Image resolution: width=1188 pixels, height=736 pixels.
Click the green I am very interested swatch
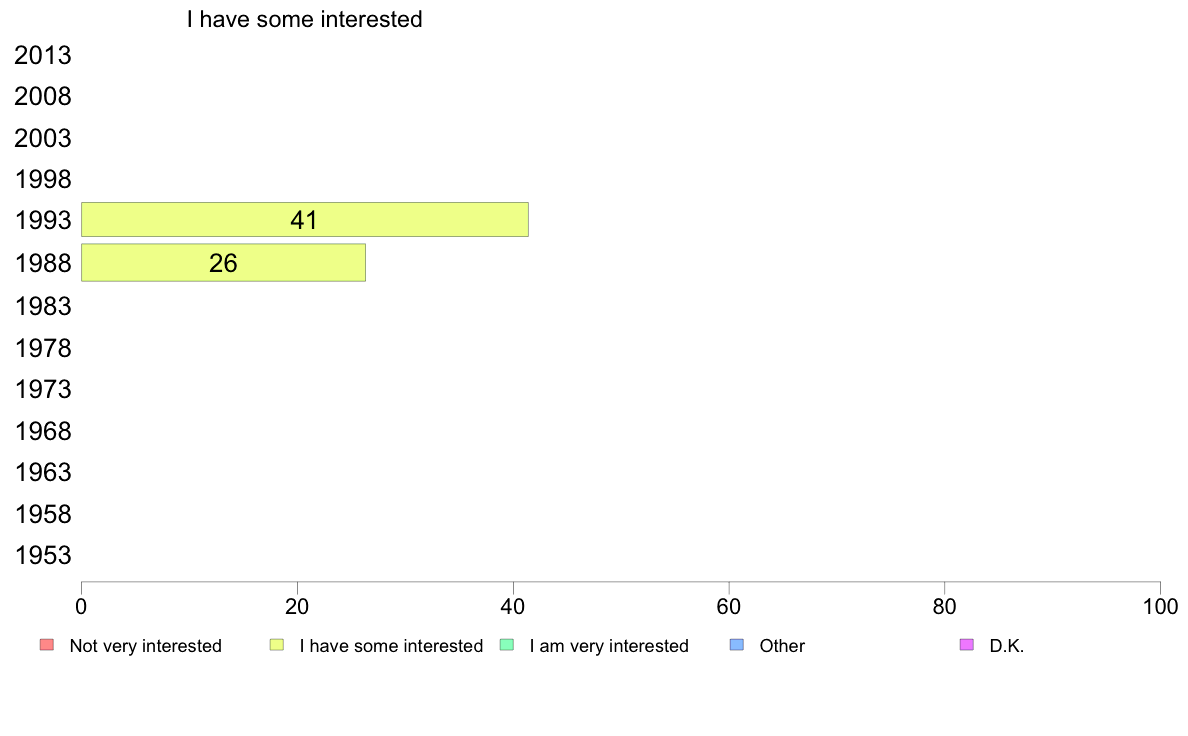507,645
